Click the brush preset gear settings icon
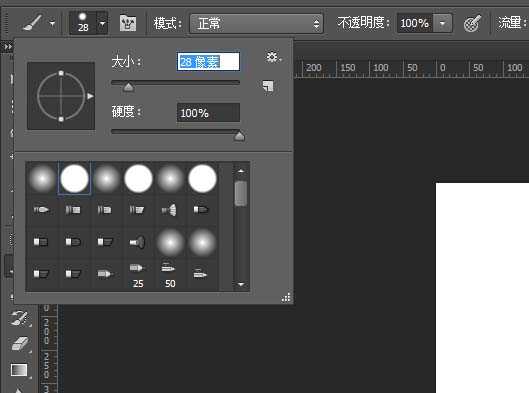The image size is (529, 393). [273, 57]
